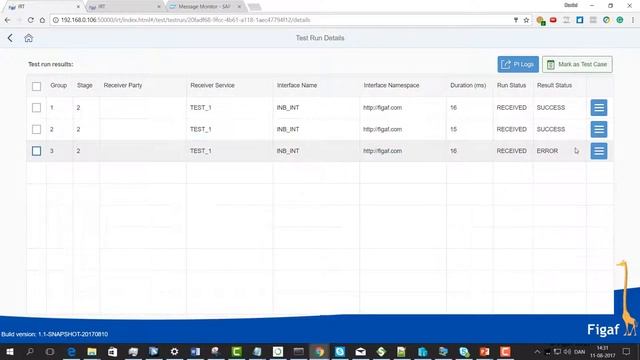This screenshot has width=640, height=360.
Task: Check the box for group 1 row
Action: tap(36, 107)
